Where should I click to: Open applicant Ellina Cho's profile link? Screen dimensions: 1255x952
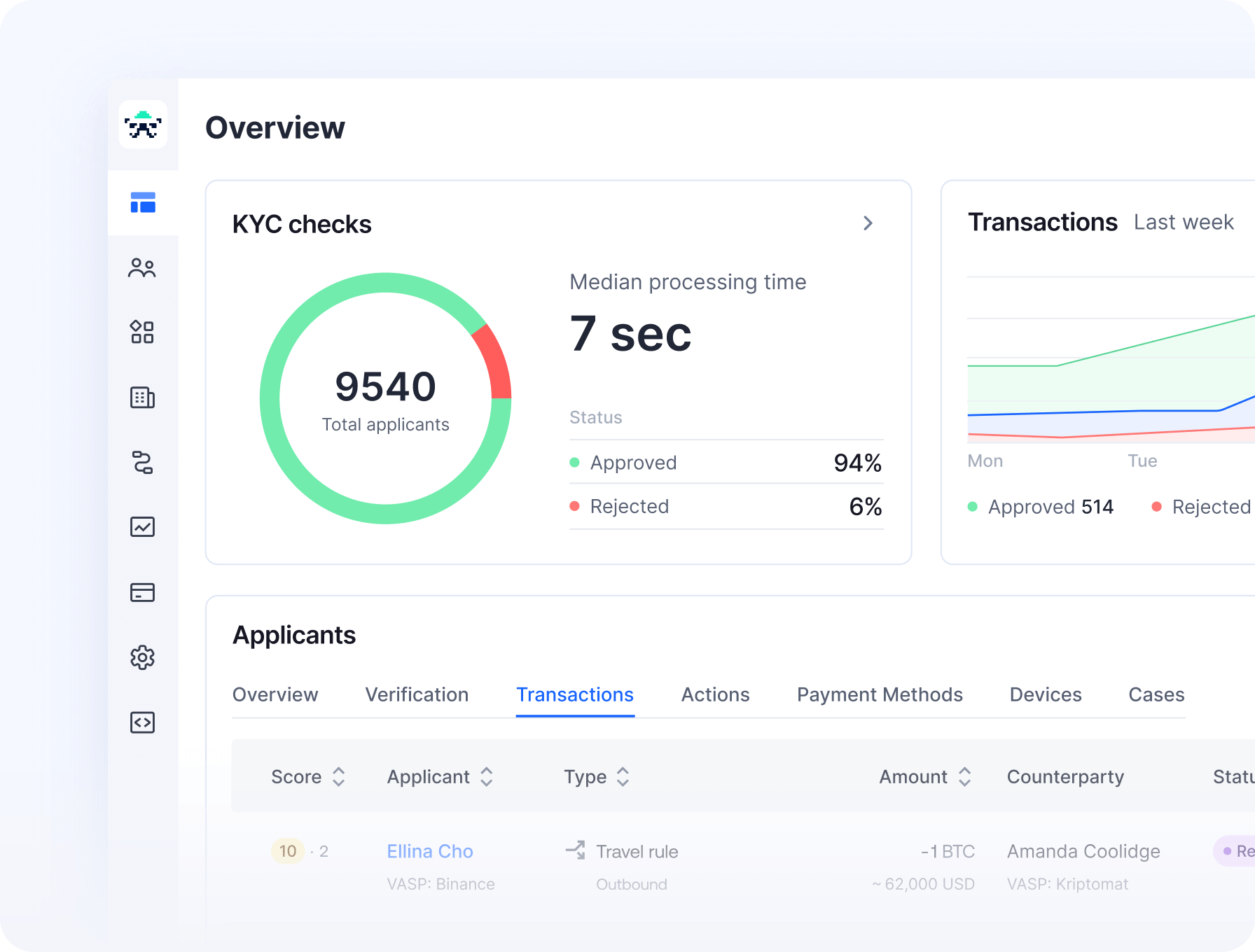[x=430, y=851]
